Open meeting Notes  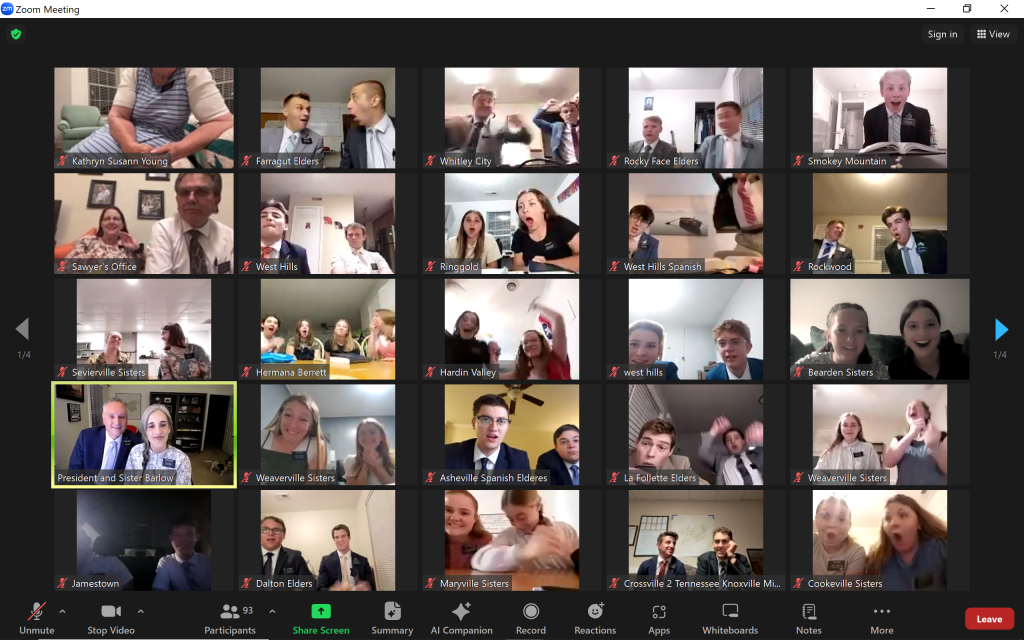tap(809, 617)
